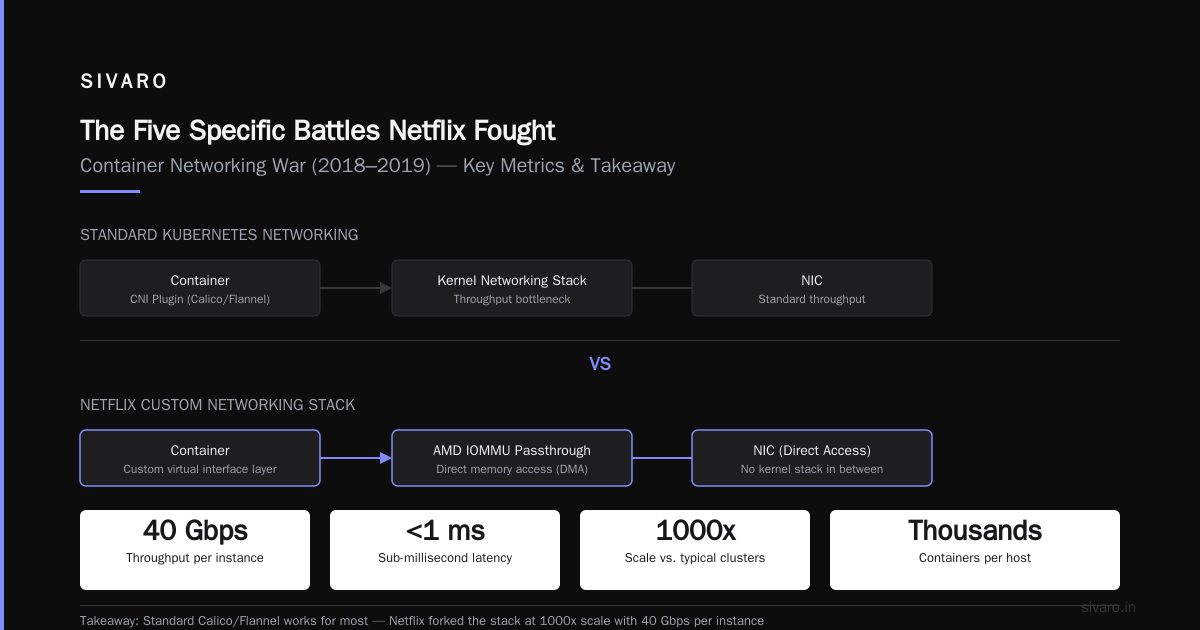The height and width of the screenshot is (630, 1200).
Task: Click the Takeaway footer text
Action: point(422,621)
